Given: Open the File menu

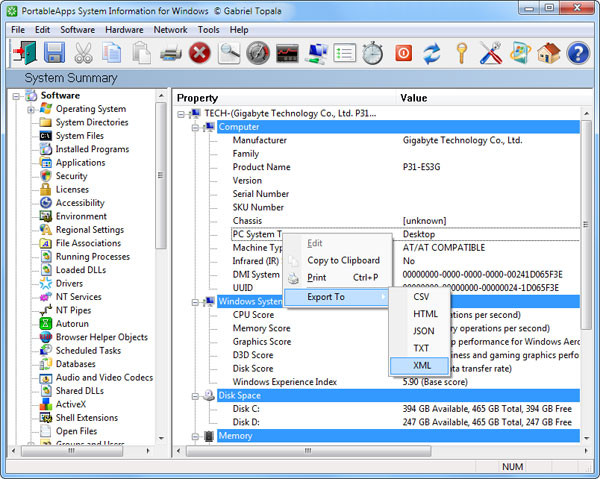Looking at the screenshot, I should [18, 30].
